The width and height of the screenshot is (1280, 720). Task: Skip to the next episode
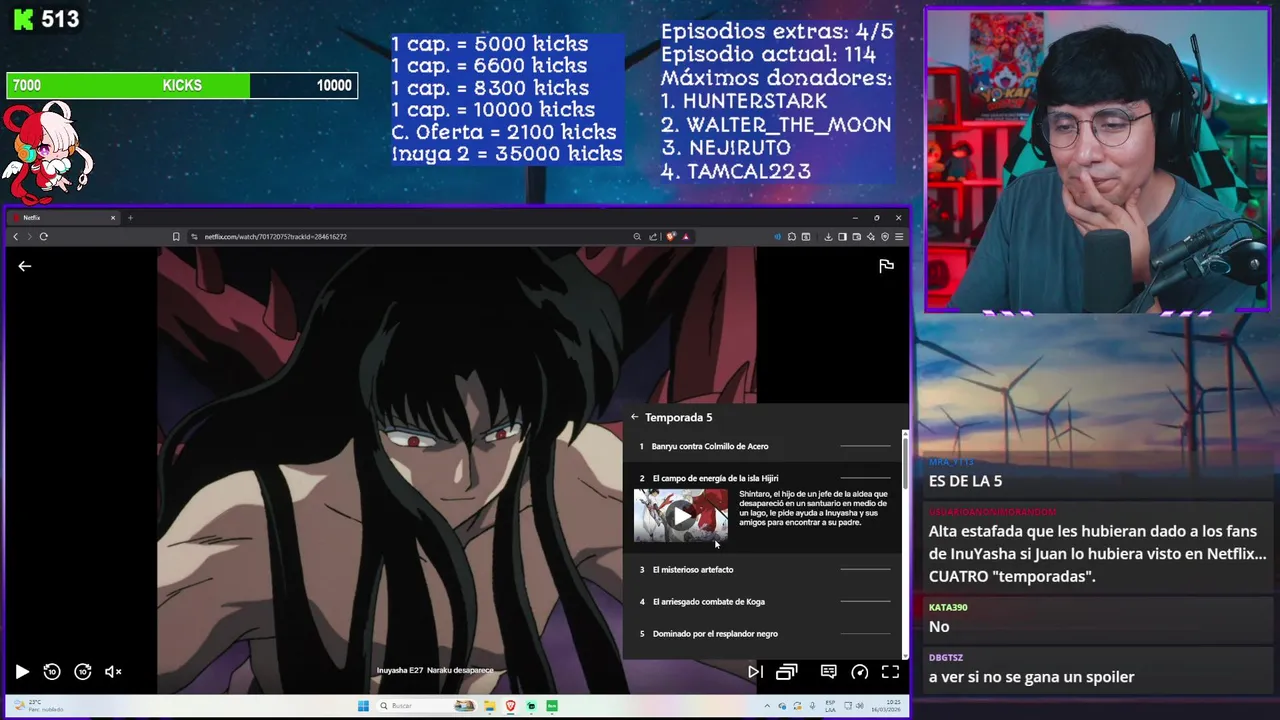pyautogui.click(x=755, y=672)
